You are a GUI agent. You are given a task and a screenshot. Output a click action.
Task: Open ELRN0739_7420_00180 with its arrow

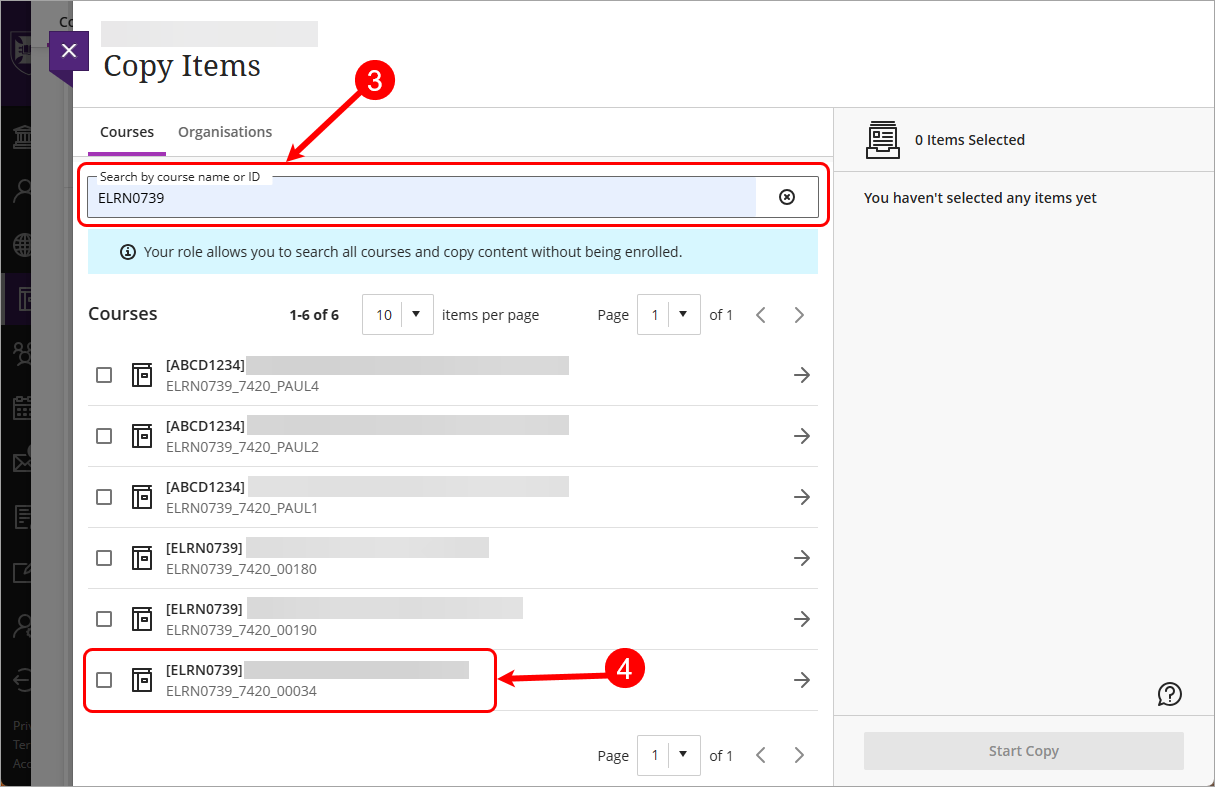click(801, 558)
